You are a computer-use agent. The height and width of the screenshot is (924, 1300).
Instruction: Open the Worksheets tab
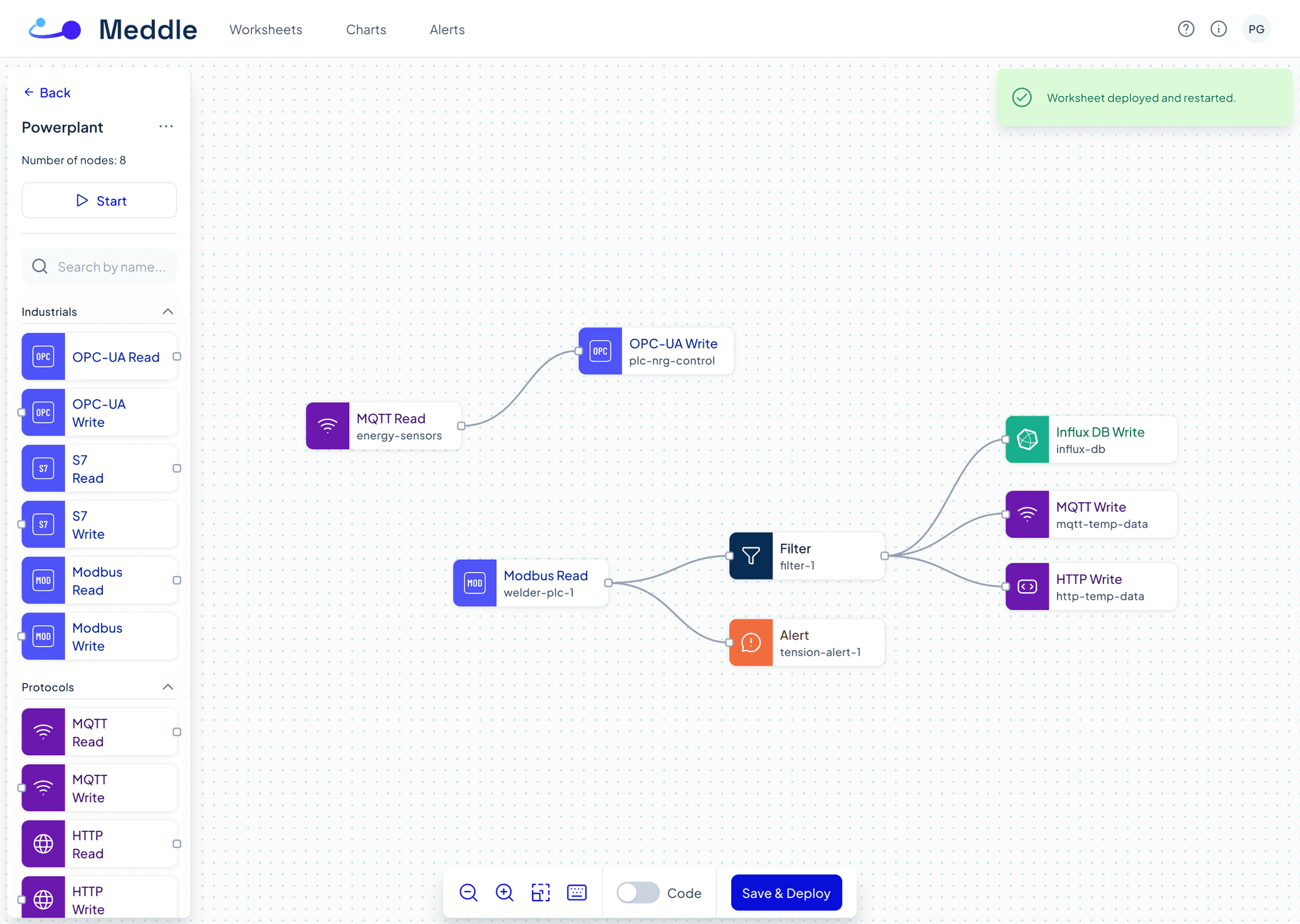[x=265, y=29]
